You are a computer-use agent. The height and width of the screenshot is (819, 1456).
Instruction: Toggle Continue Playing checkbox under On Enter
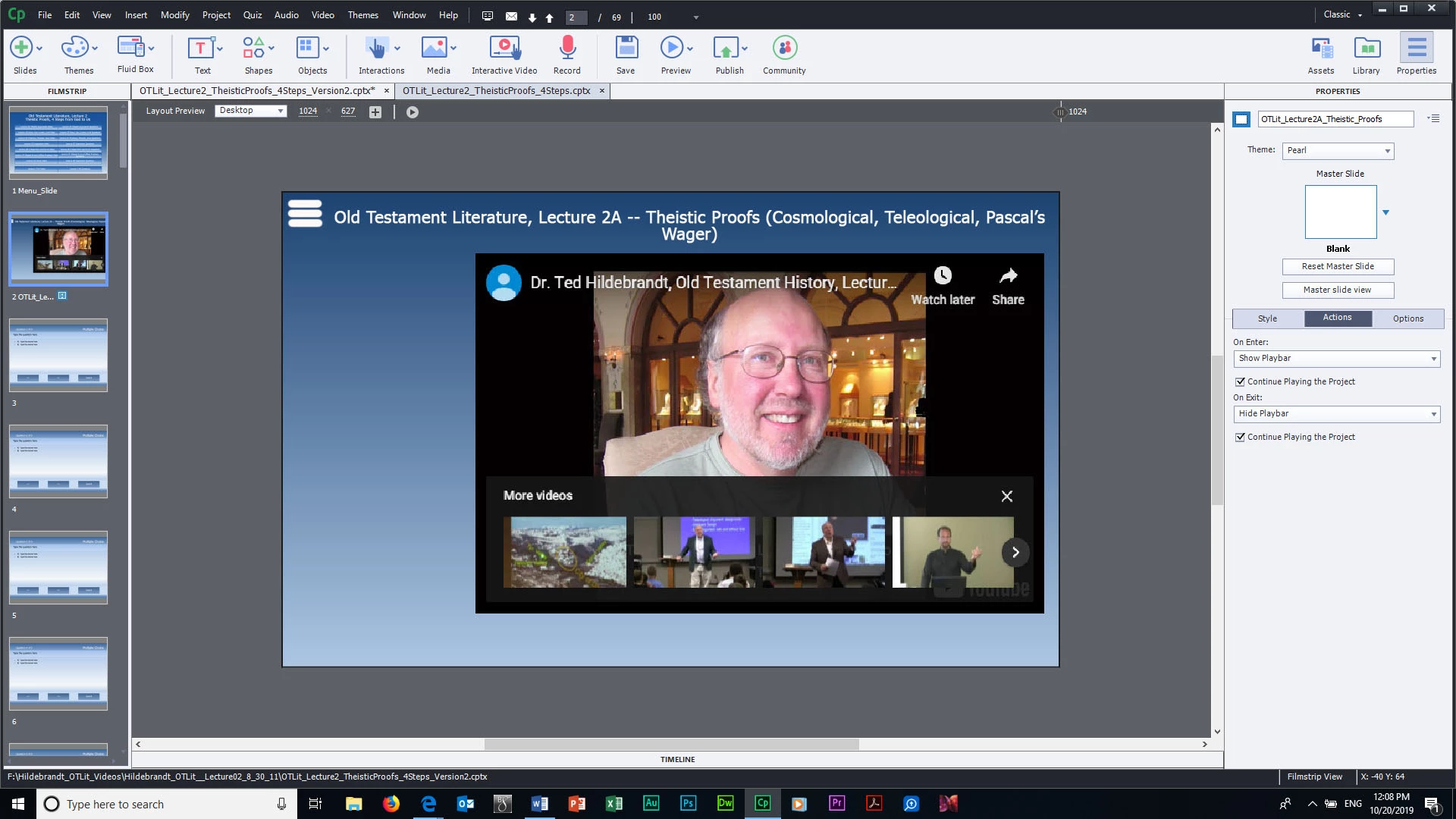tap(1241, 382)
